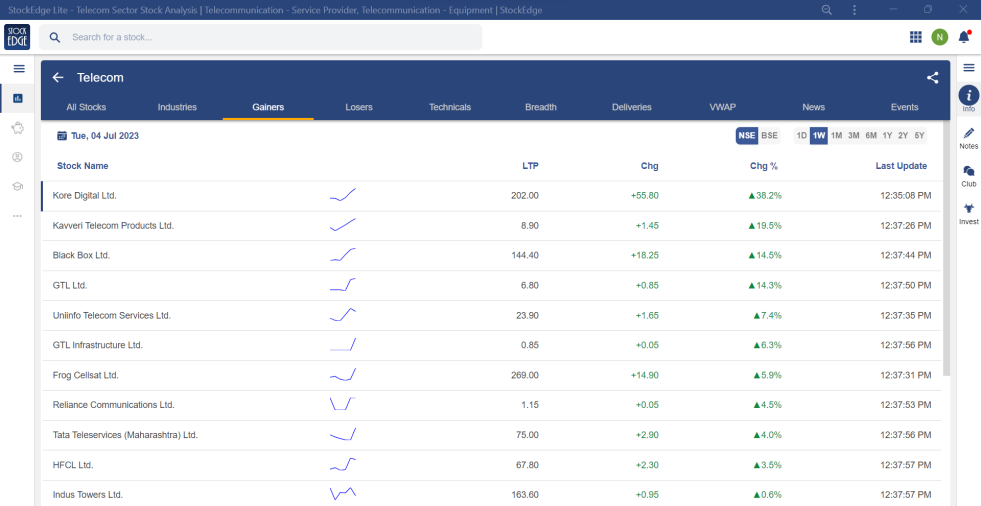The height and width of the screenshot is (506, 981).
Task: Select the 1M time period
Action: pyautogui.click(x=836, y=136)
